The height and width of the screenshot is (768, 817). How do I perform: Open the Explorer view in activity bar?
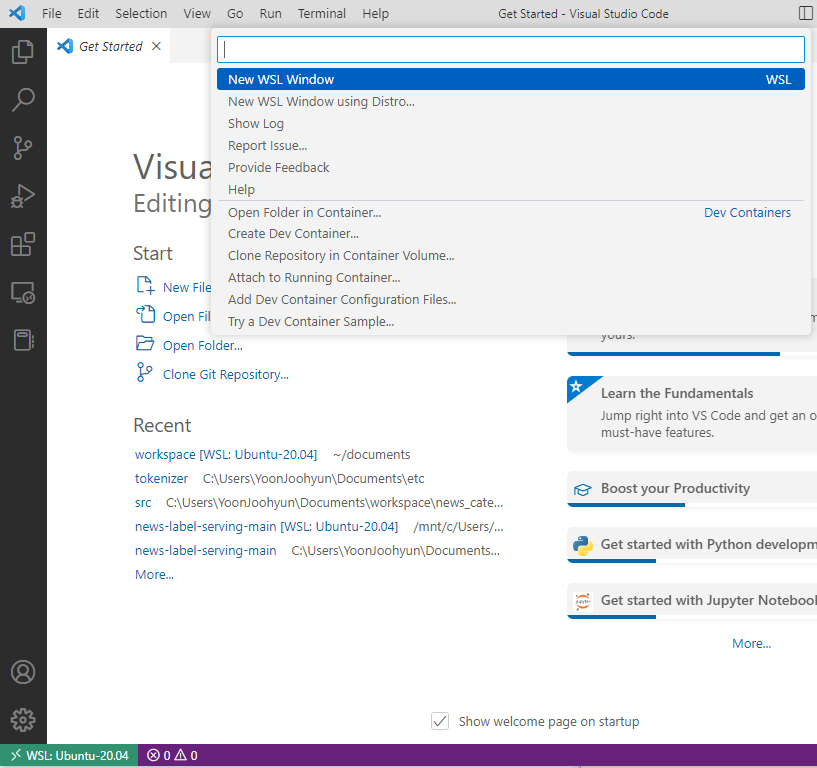click(x=23, y=52)
